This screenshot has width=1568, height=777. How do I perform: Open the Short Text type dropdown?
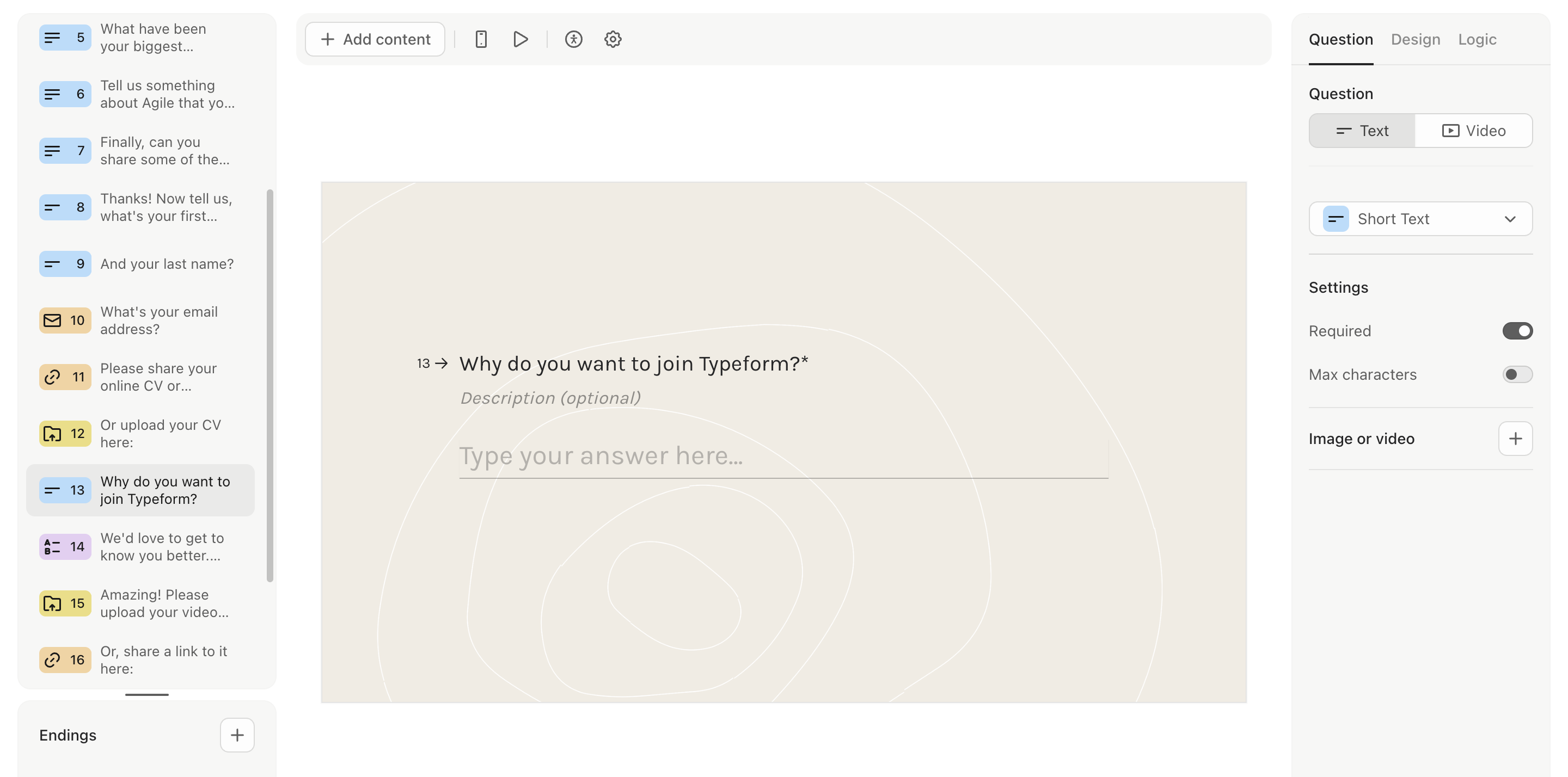click(1420, 219)
